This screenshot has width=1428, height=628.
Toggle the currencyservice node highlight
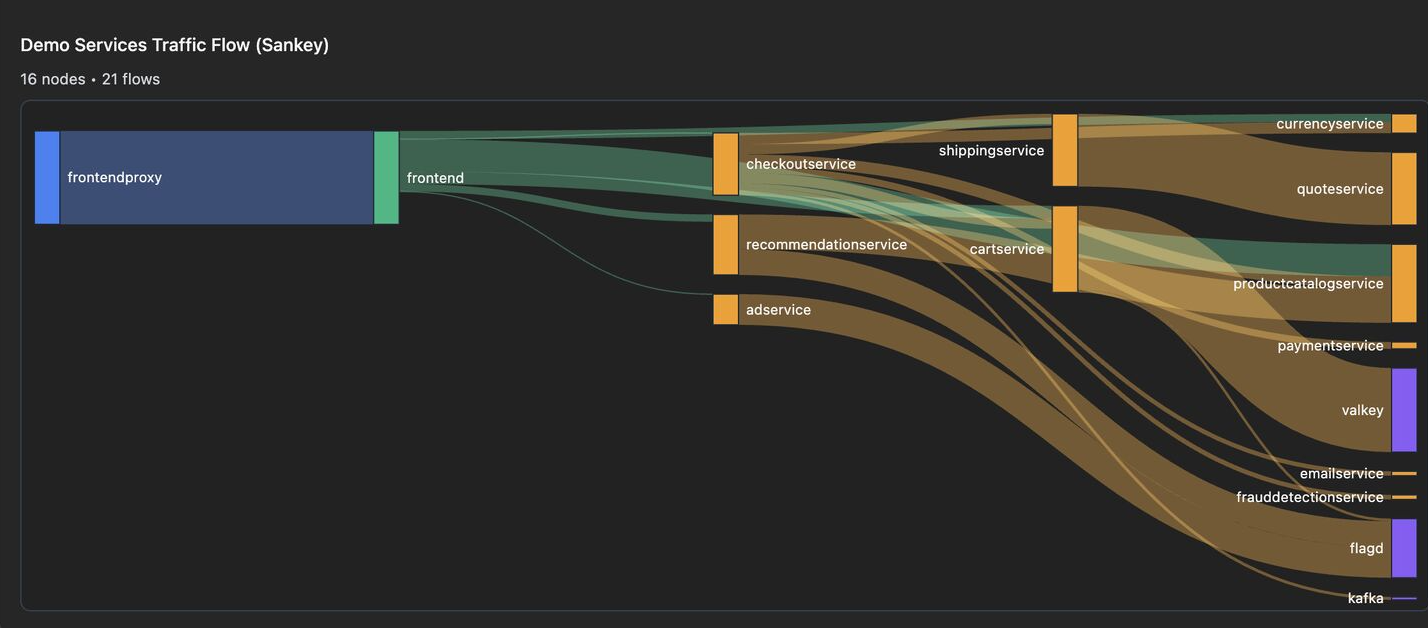tap(1405, 122)
